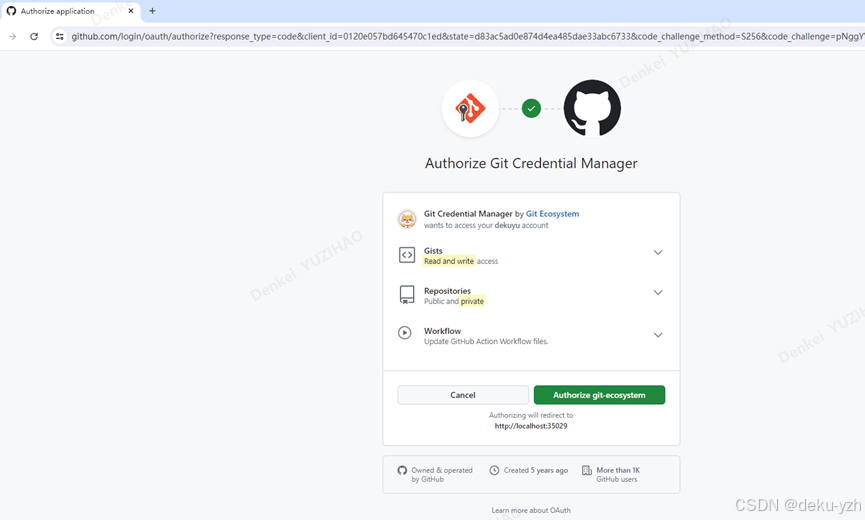Click 'wants to access your dekuyu account'
This screenshot has height=520, width=865.
click(x=486, y=226)
